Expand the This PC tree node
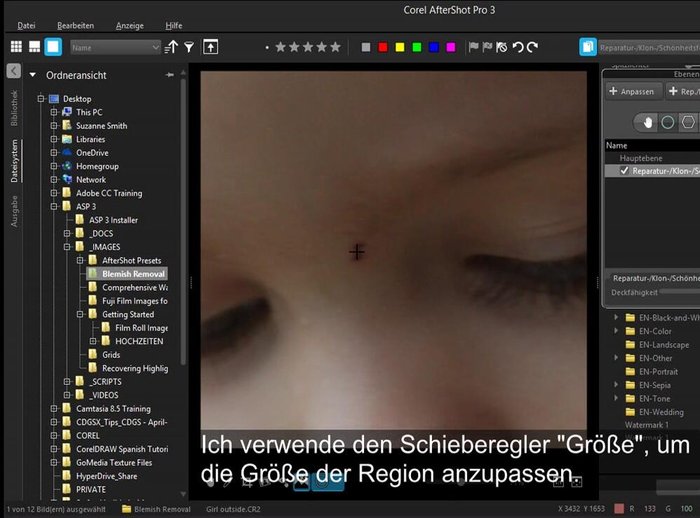This screenshot has height=518, width=700. (x=54, y=112)
